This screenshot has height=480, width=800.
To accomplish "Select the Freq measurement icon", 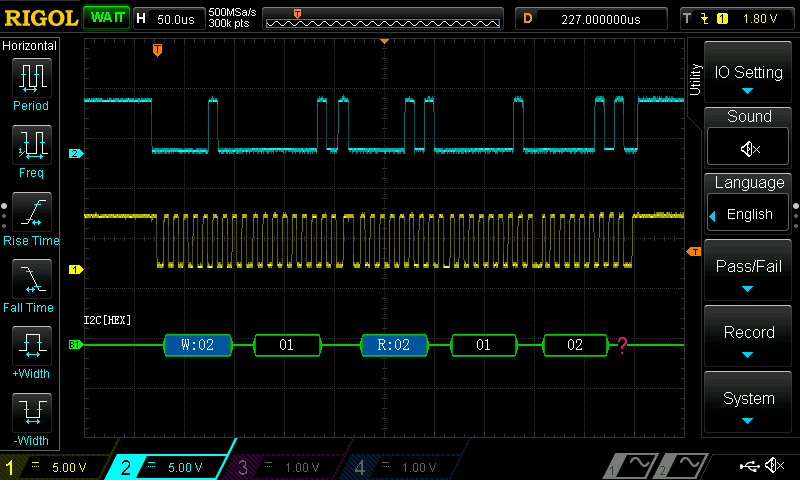I will click(x=32, y=144).
